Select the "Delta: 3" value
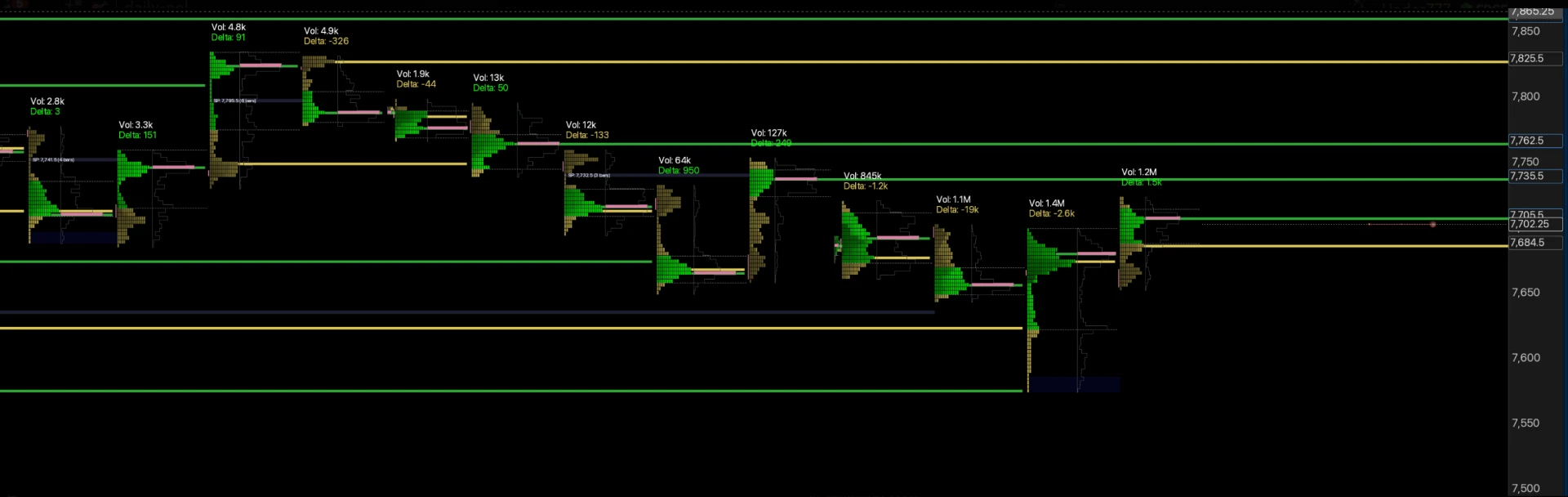 pos(45,112)
